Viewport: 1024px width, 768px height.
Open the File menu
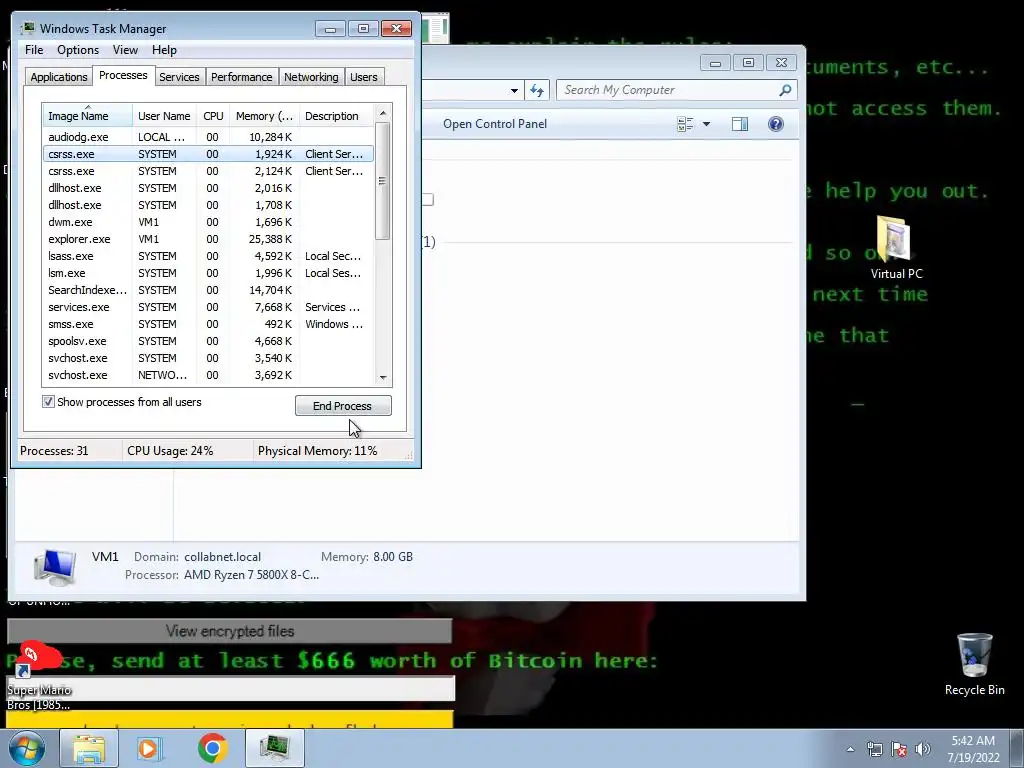(x=34, y=50)
